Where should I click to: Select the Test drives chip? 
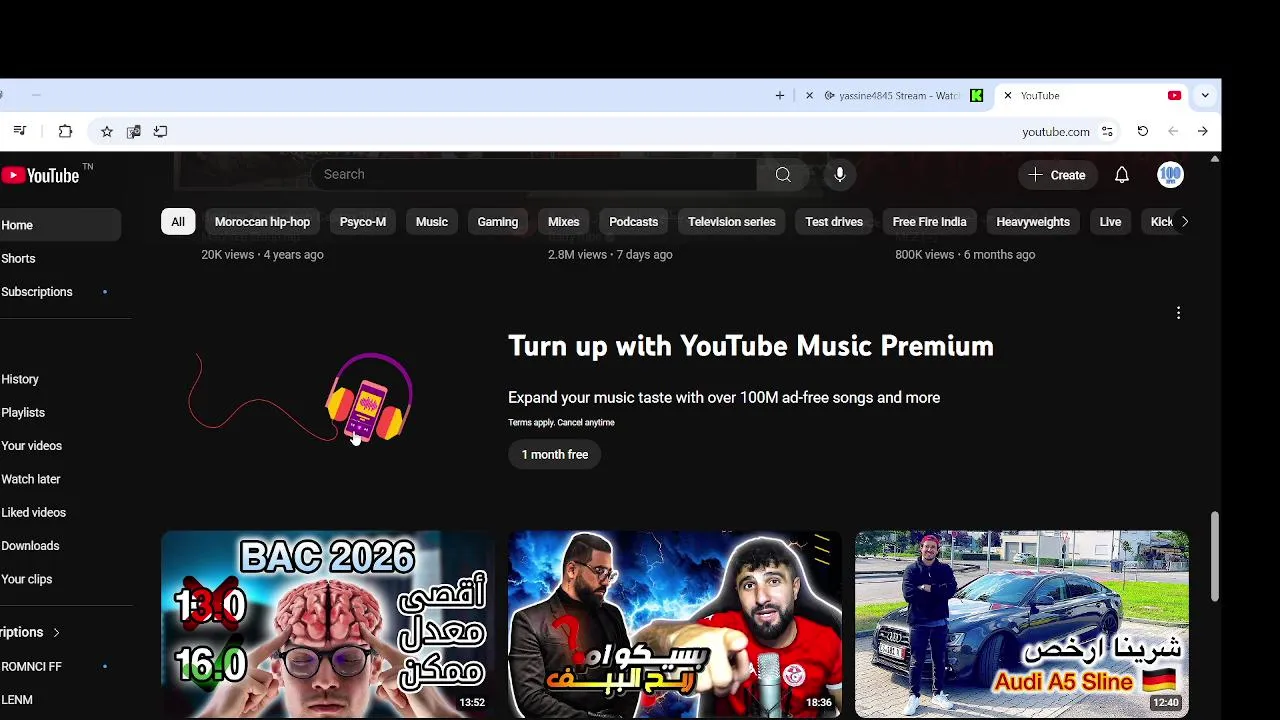click(x=834, y=222)
